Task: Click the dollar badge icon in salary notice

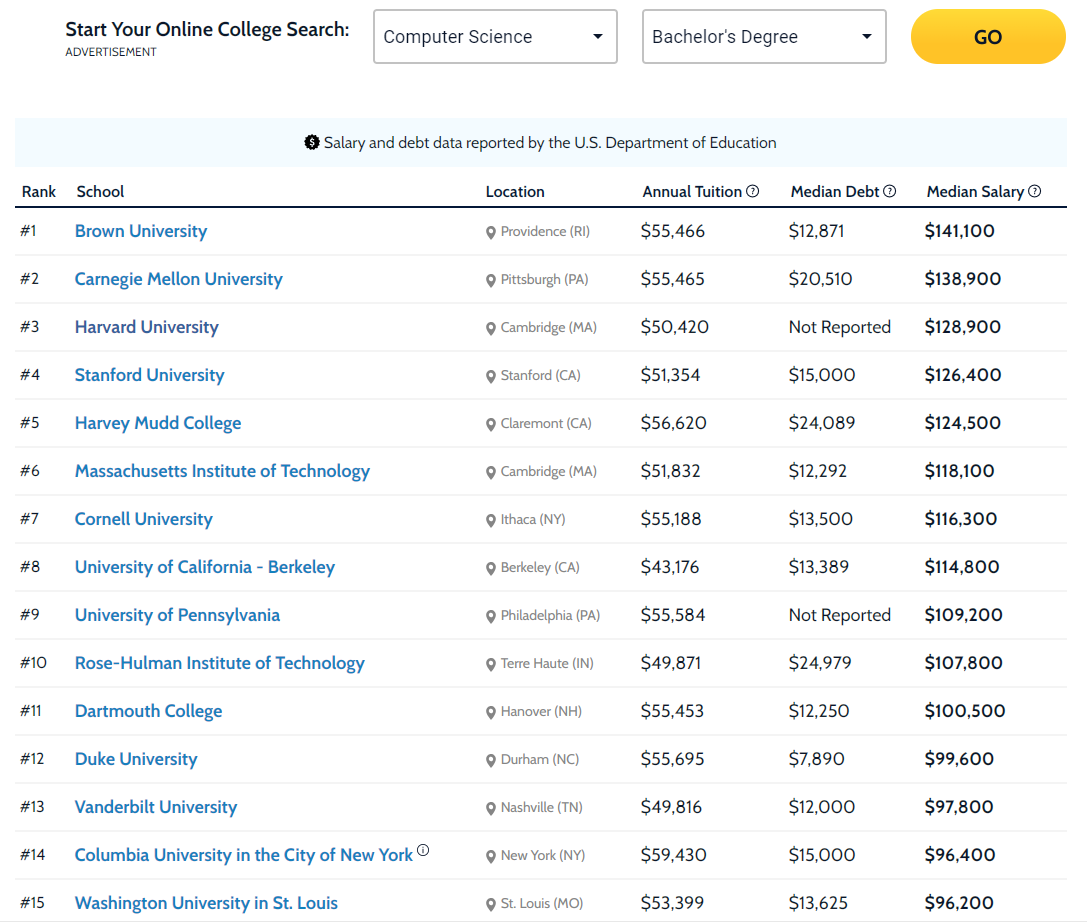Action: pyautogui.click(x=312, y=142)
